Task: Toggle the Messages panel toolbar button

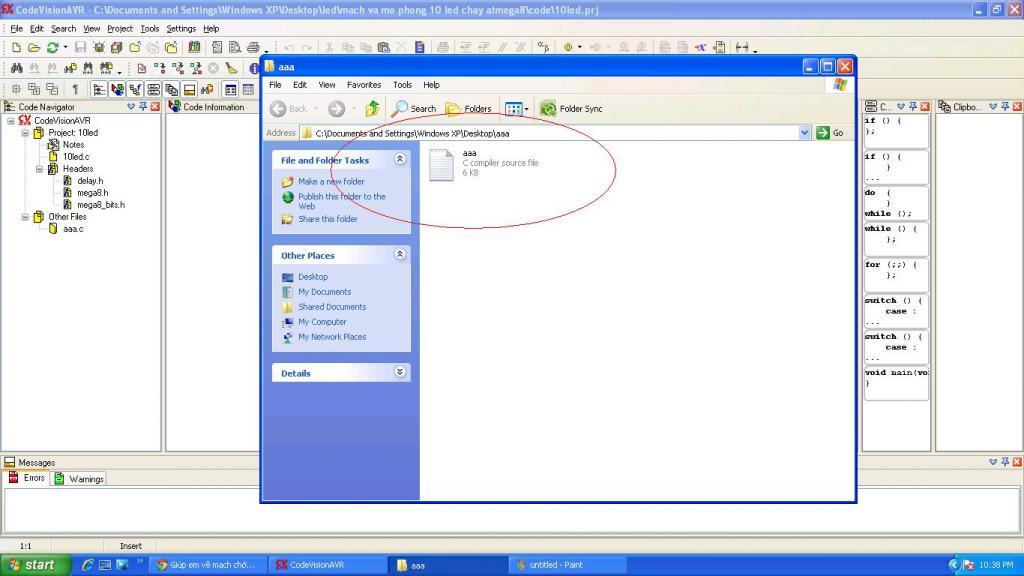Action: [x=189, y=89]
